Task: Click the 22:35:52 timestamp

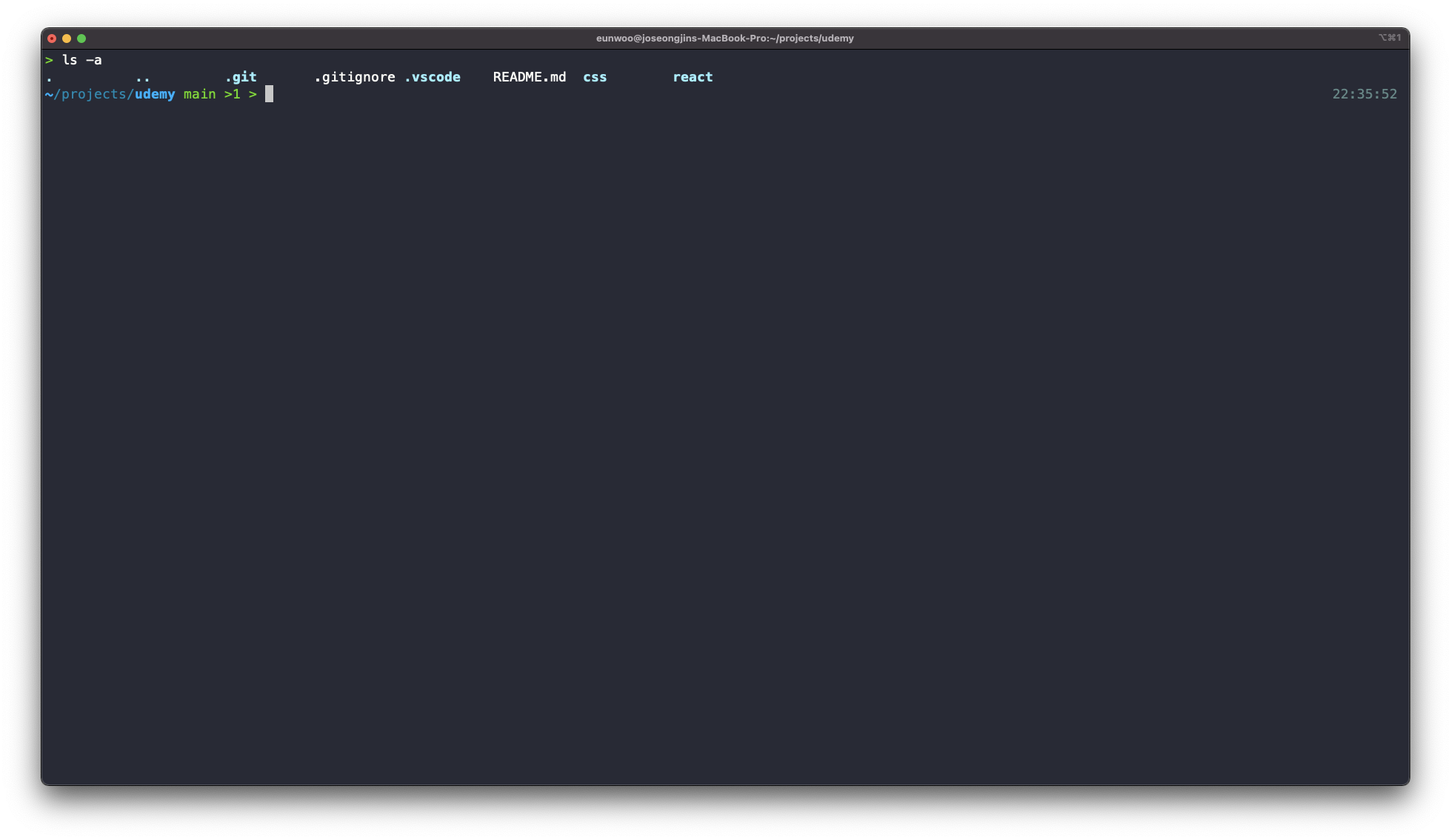Action: [1364, 94]
